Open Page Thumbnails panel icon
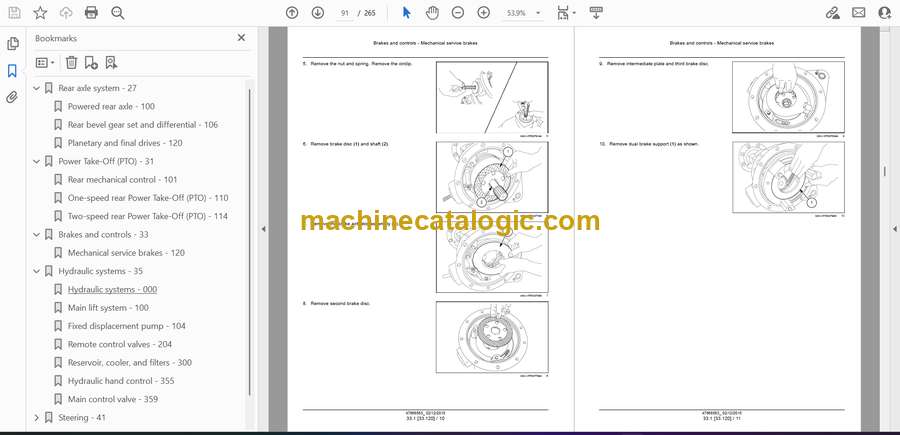The image size is (900, 435). [x=12, y=44]
